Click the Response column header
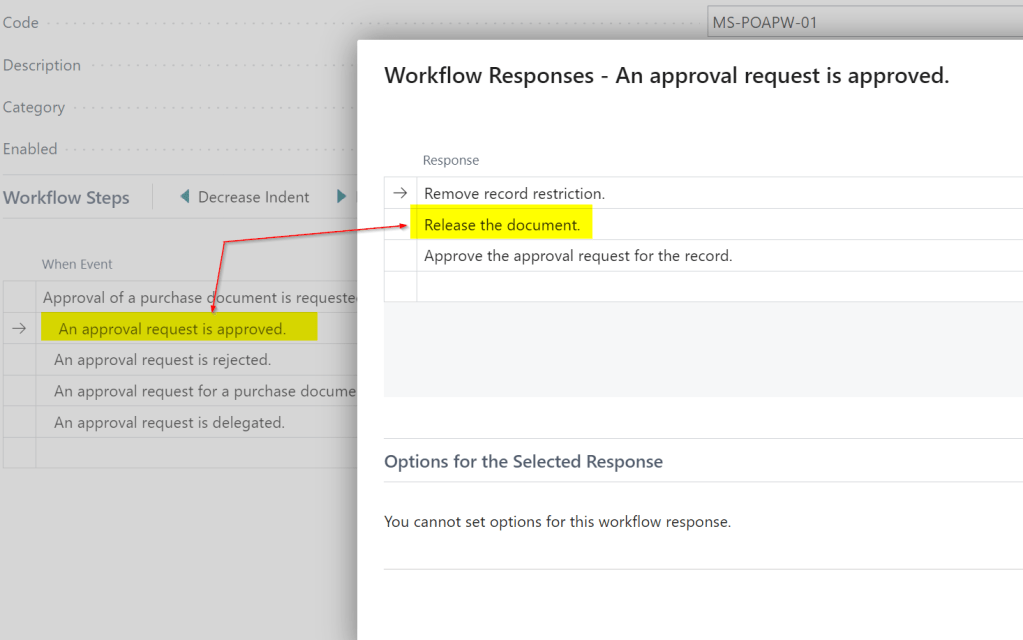 click(451, 160)
